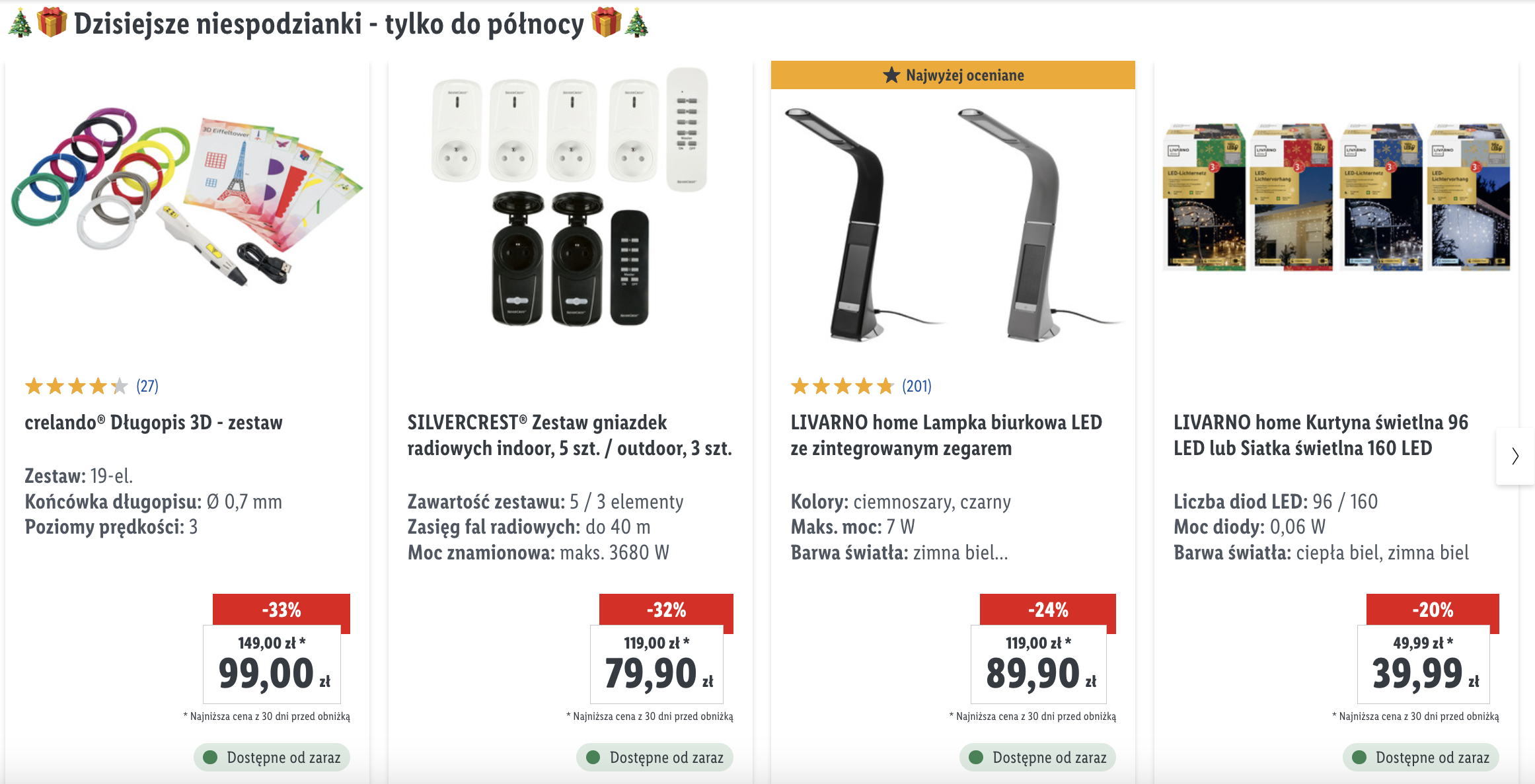Expand the next products with the right chevron arrow
Image resolution: width=1535 pixels, height=784 pixels.
[x=1515, y=456]
